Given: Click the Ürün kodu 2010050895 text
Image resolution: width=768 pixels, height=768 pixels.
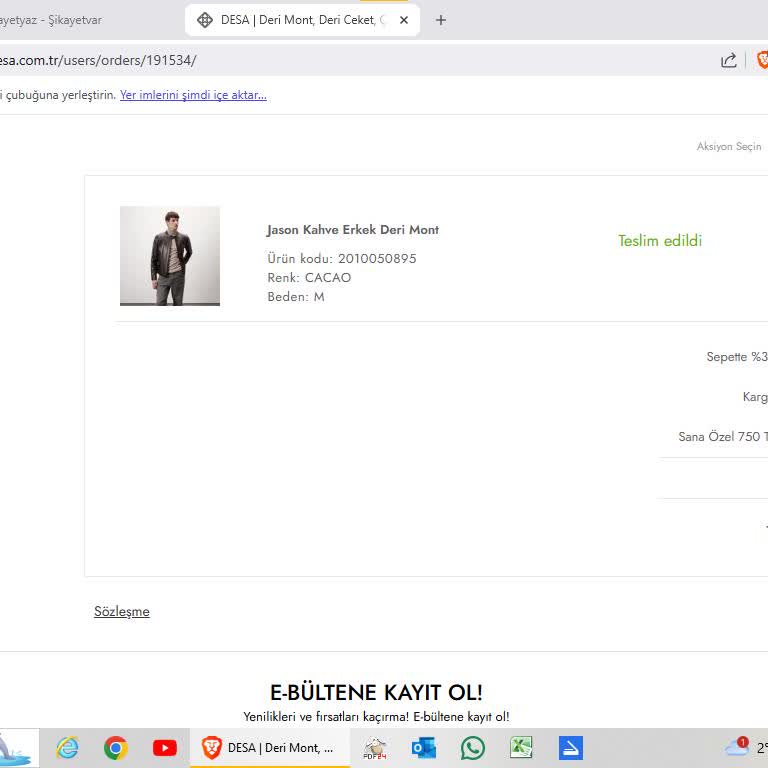Looking at the screenshot, I should coord(341,259).
